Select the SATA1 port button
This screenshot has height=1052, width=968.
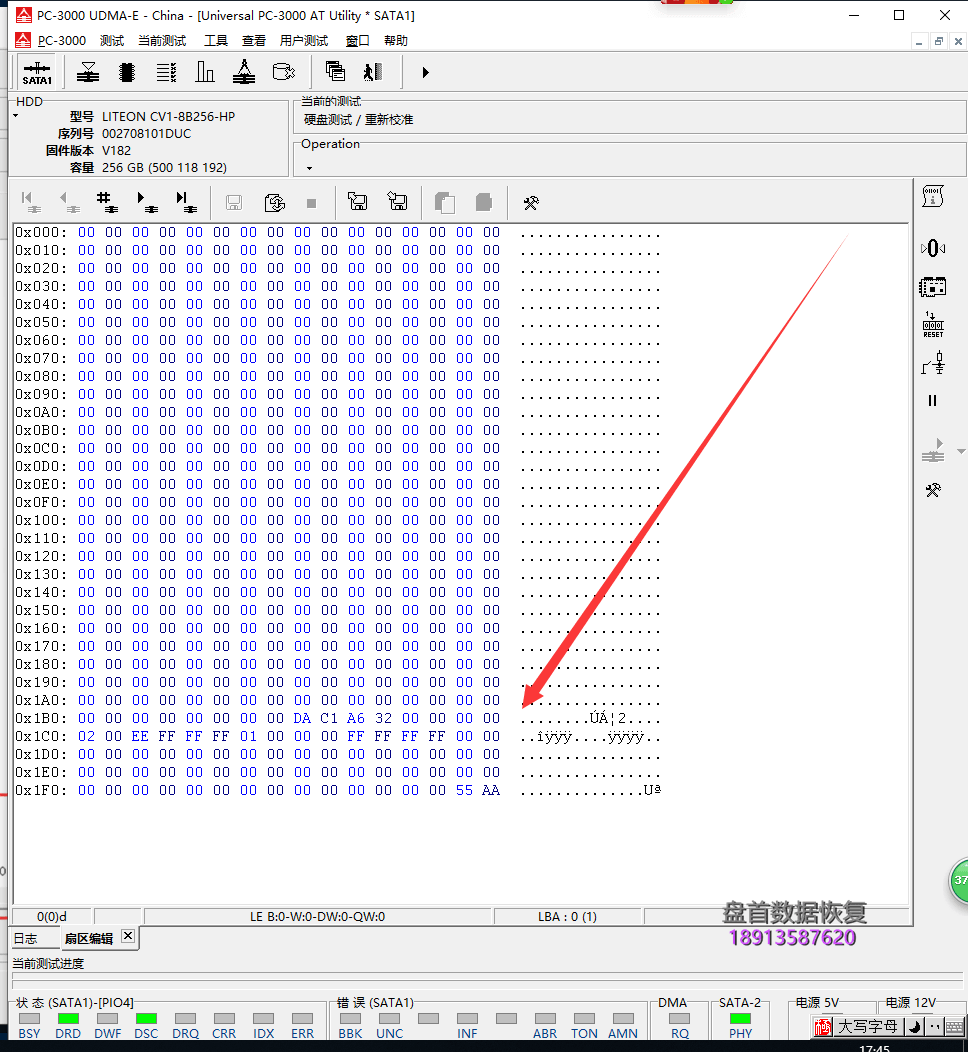pyautogui.click(x=37, y=72)
